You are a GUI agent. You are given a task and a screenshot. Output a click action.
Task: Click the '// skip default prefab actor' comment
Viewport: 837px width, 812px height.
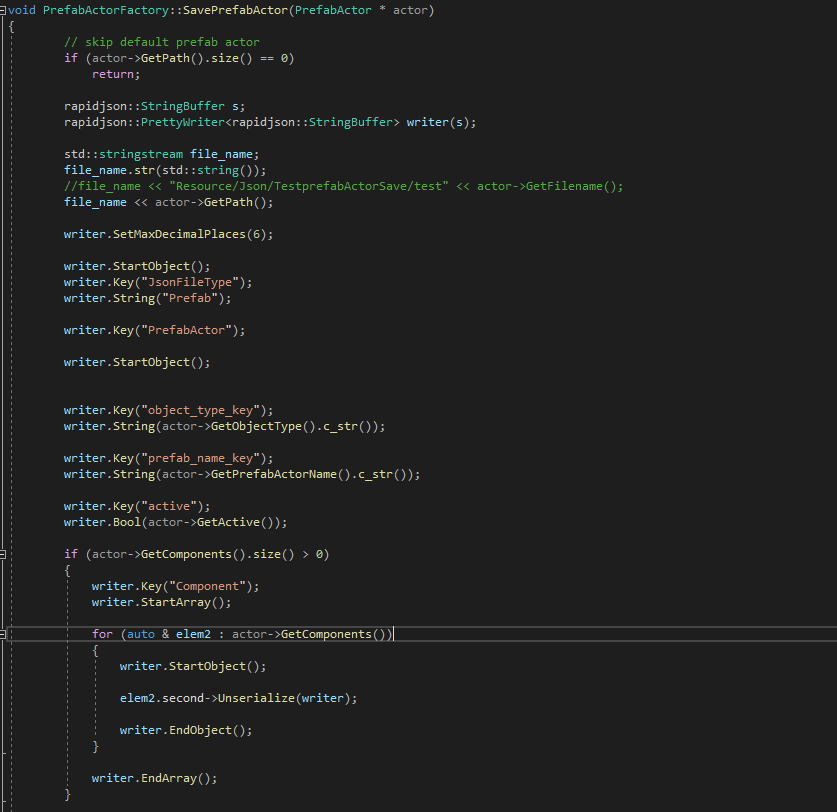[x=162, y=42]
